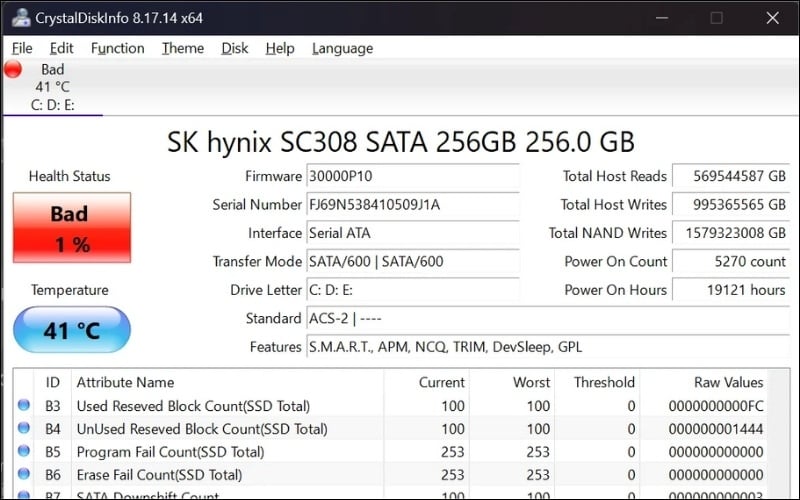Open the Help menu

click(x=280, y=48)
